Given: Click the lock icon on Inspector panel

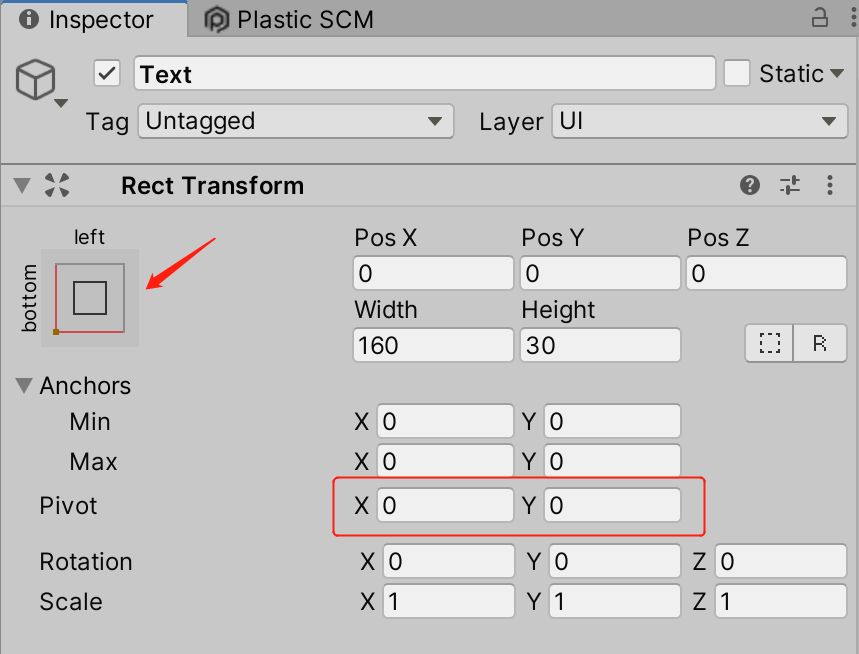Looking at the screenshot, I should click(820, 18).
